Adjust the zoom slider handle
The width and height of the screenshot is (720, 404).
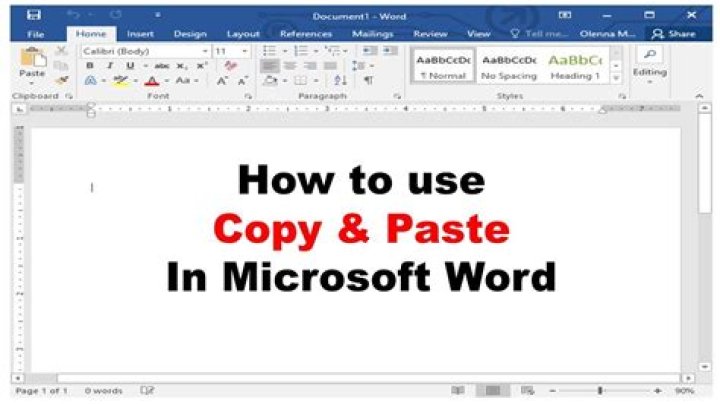pyautogui.click(x=600, y=391)
